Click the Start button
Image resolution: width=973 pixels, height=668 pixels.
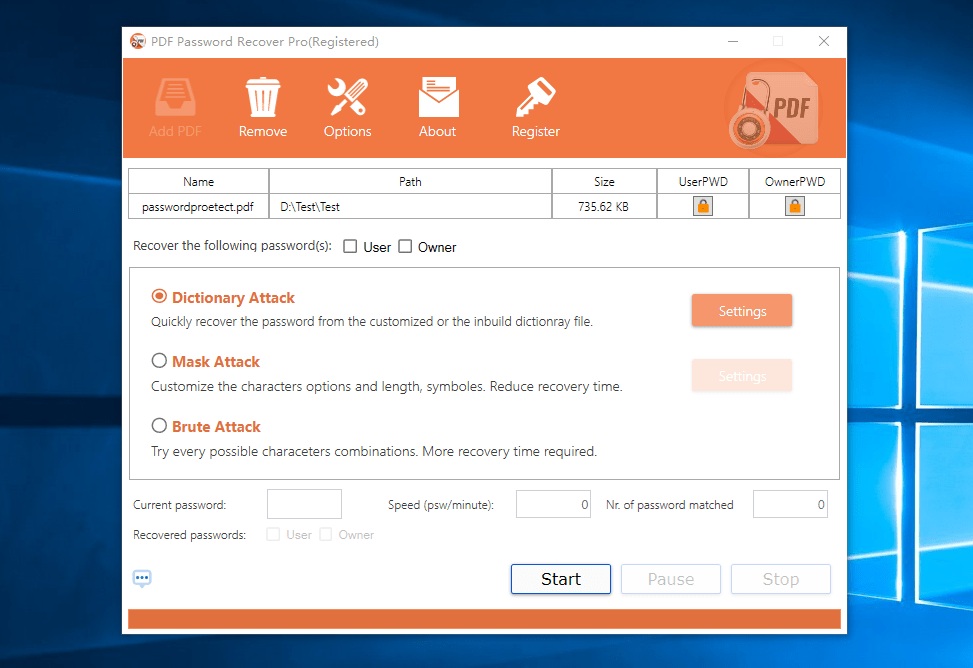pos(561,579)
